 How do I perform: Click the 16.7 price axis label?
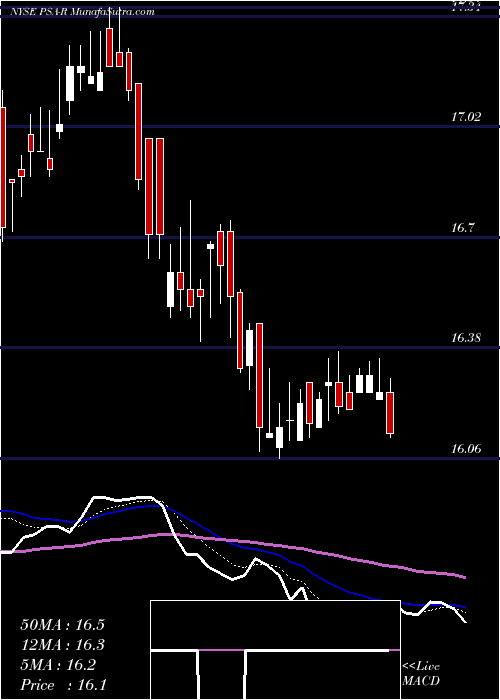click(x=464, y=229)
